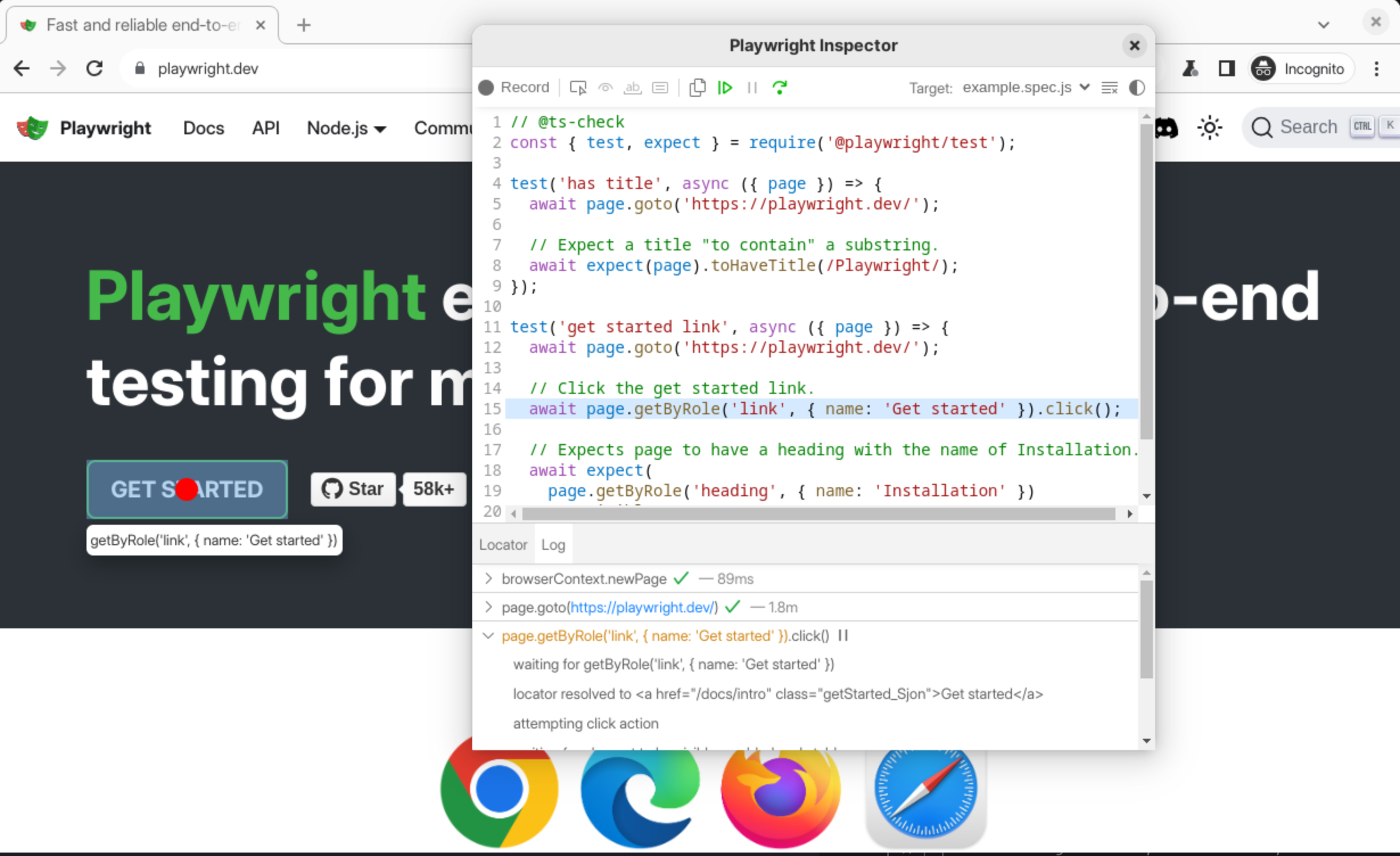
Task: Click the website Search field
Action: (1309, 127)
